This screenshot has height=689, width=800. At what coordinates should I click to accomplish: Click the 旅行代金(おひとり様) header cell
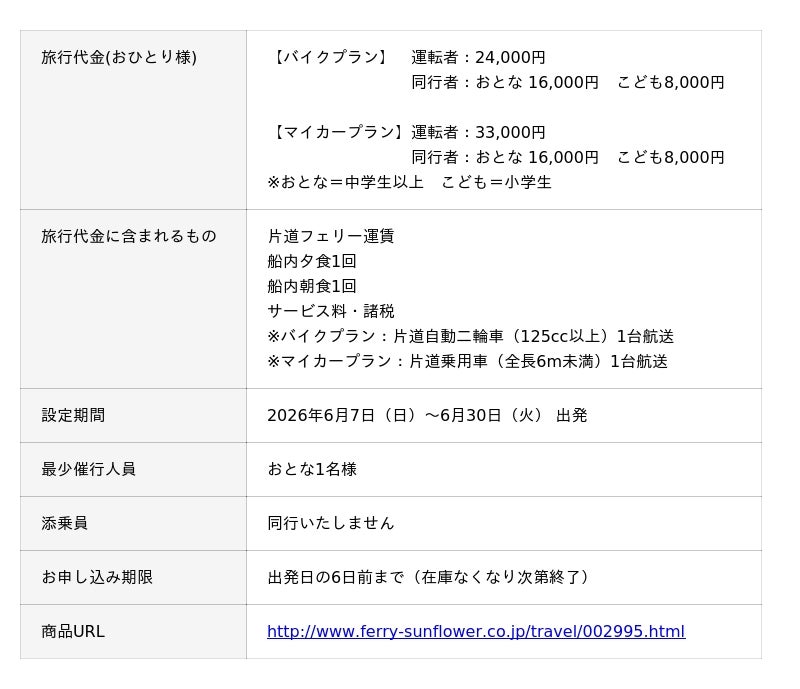(133, 120)
